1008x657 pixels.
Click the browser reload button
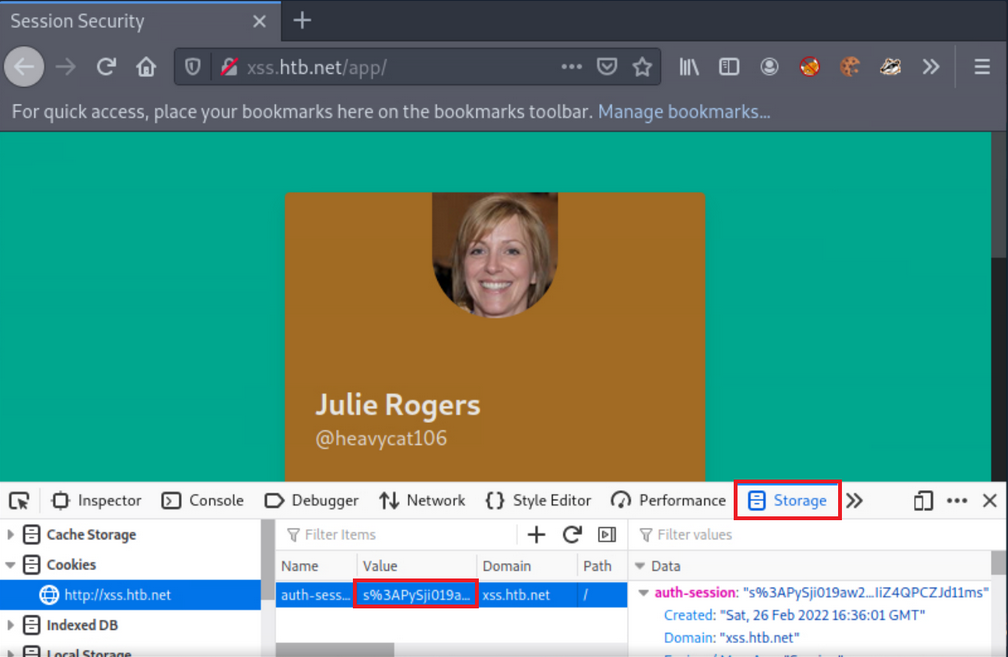(106, 67)
